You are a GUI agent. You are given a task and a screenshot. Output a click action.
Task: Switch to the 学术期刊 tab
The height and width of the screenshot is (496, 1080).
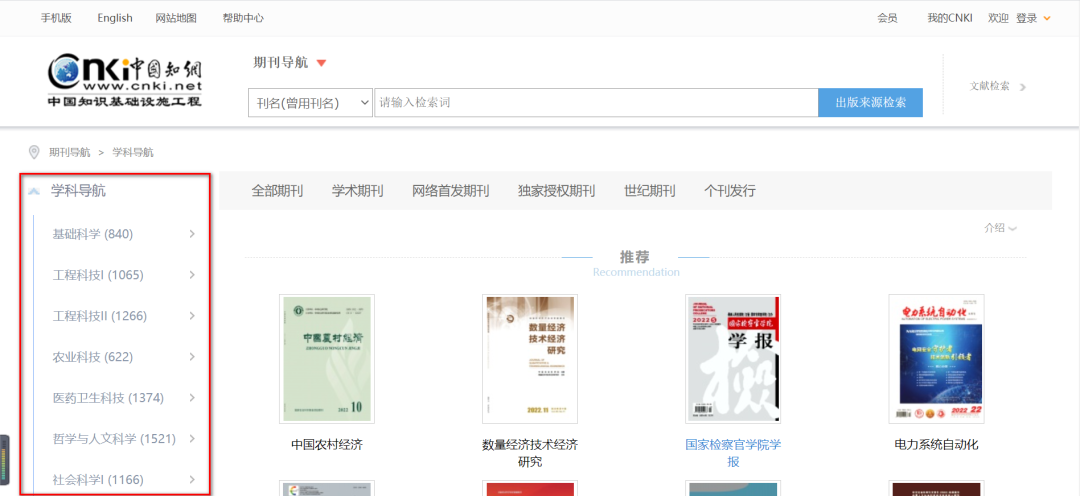click(357, 191)
